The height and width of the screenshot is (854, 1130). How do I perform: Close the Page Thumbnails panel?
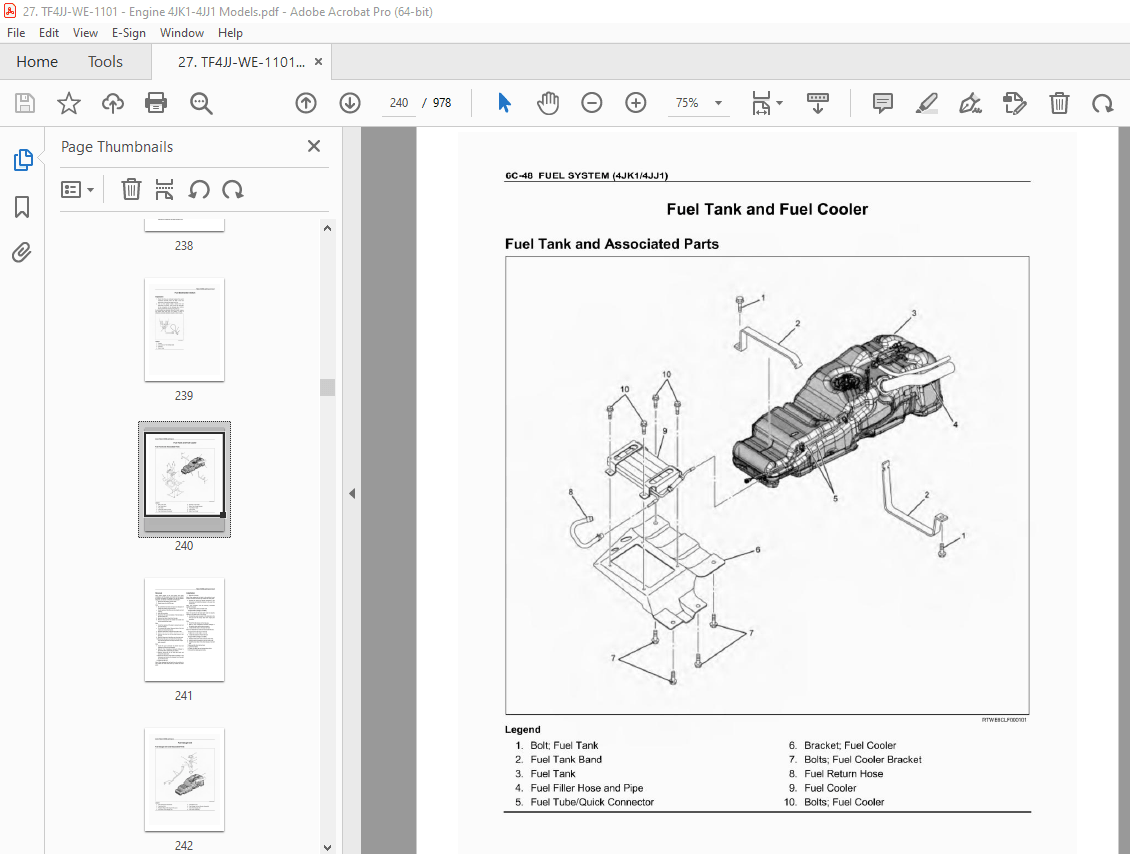pyautogui.click(x=314, y=147)
